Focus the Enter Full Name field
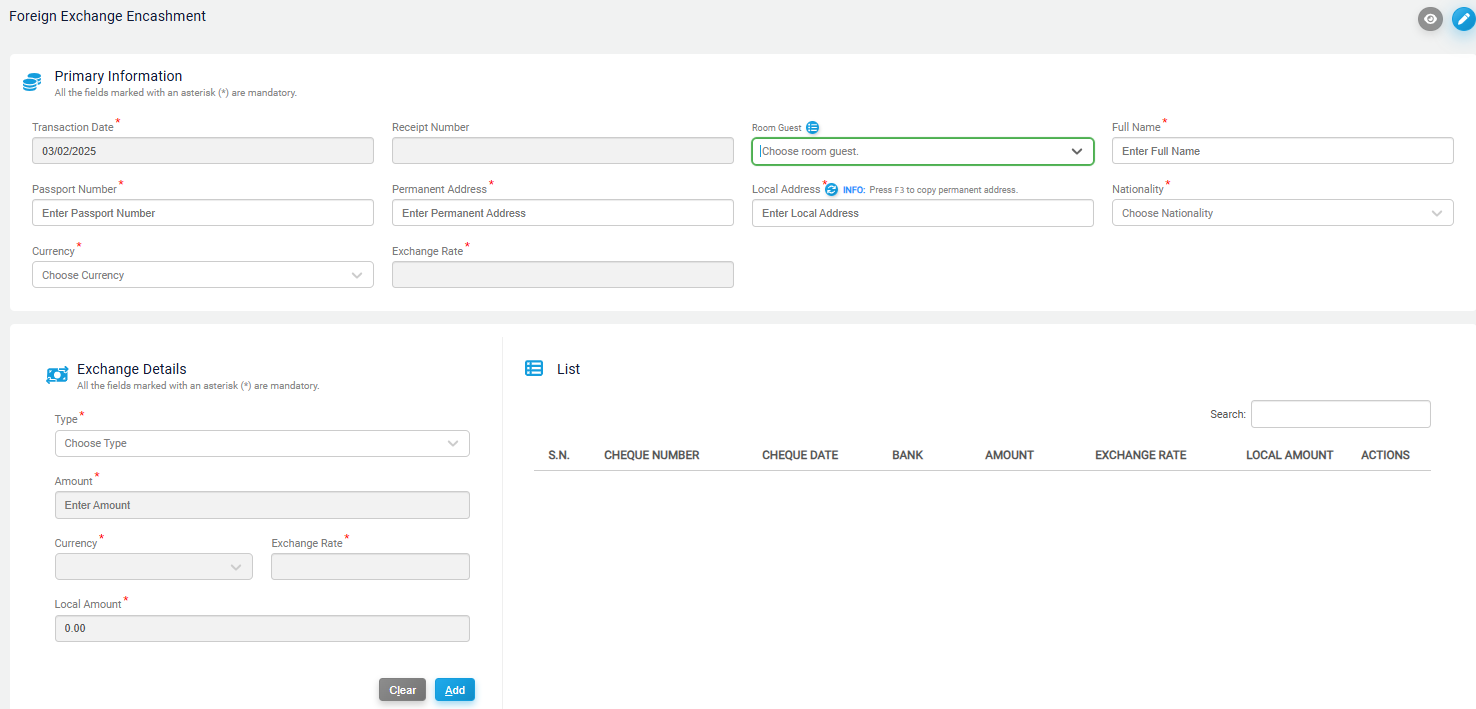Screen dimensions: 1476x709 pyautogui.click(x=1282, y=151)
